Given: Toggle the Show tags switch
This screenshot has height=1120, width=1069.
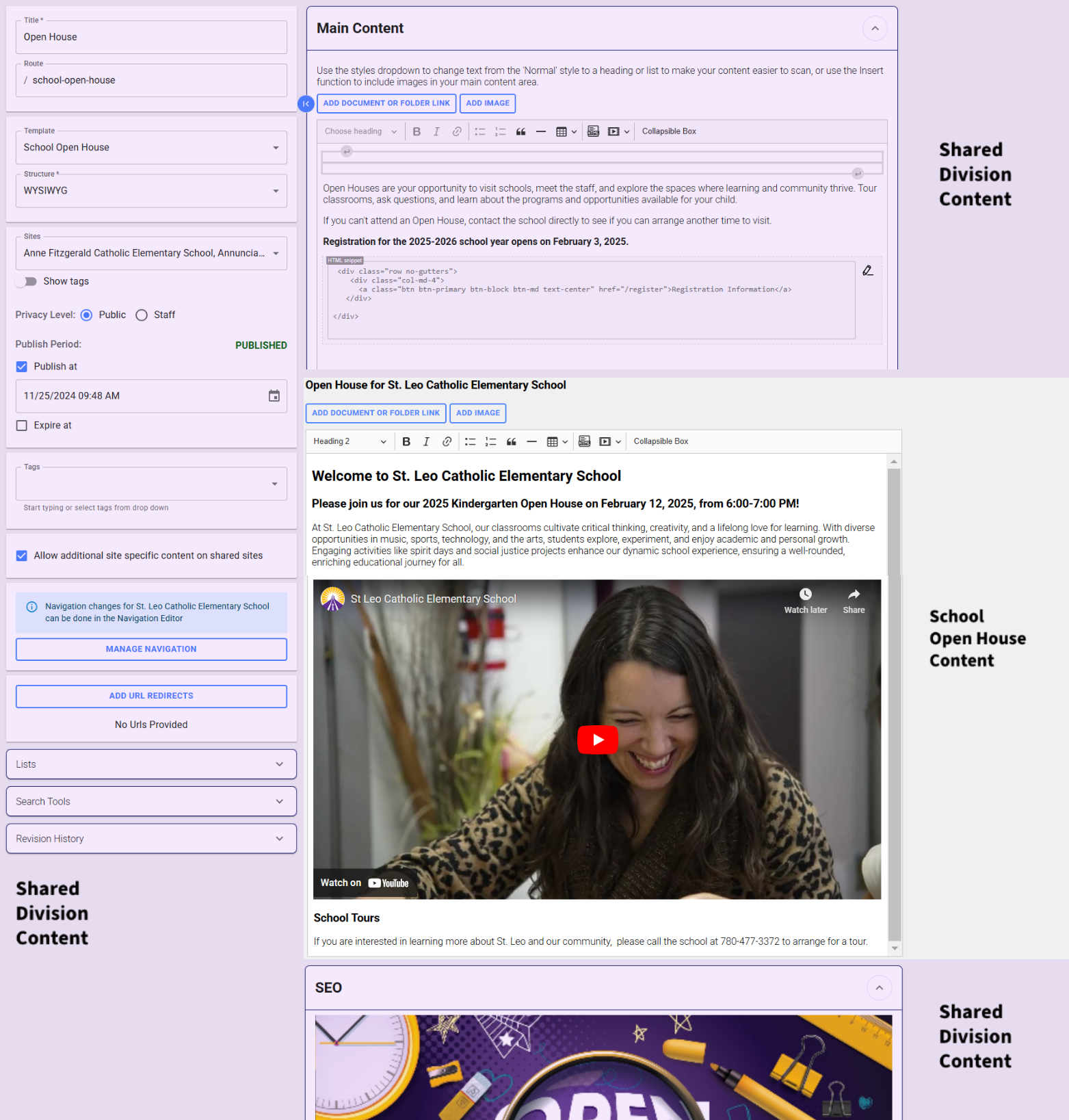Looking at the screenshot, I should pos(27,281).
